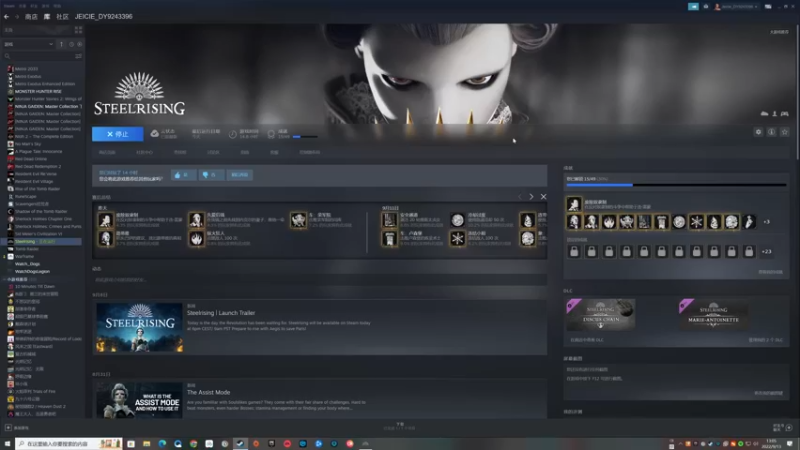
Task: Open the Marie-Antoinette DLC thumbnail
Action: [x=713, y=315]
